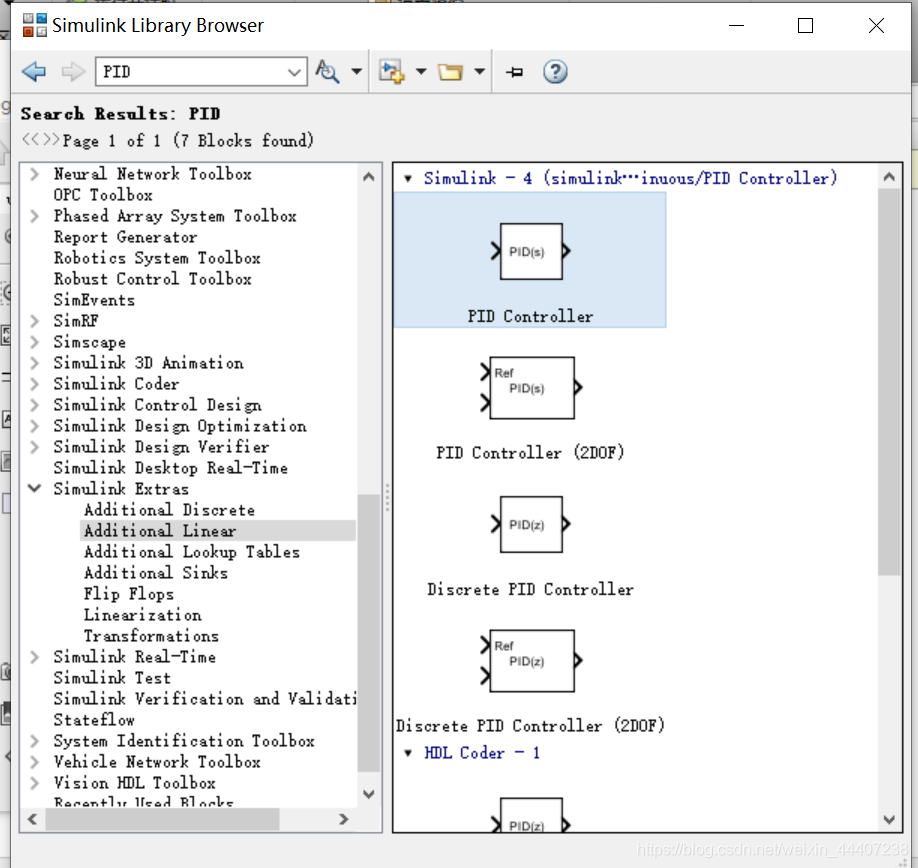Select Vehicle Network Toolbox
Image resolution: width=918 pixels, height=868 pixels.
[157, 762]
